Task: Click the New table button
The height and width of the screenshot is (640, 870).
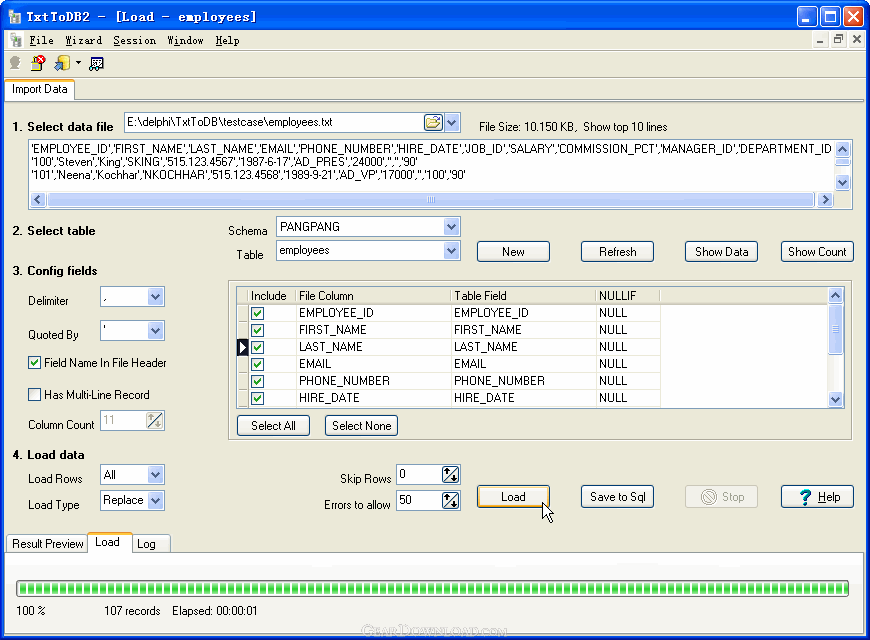Action: [x=513, y=251]
